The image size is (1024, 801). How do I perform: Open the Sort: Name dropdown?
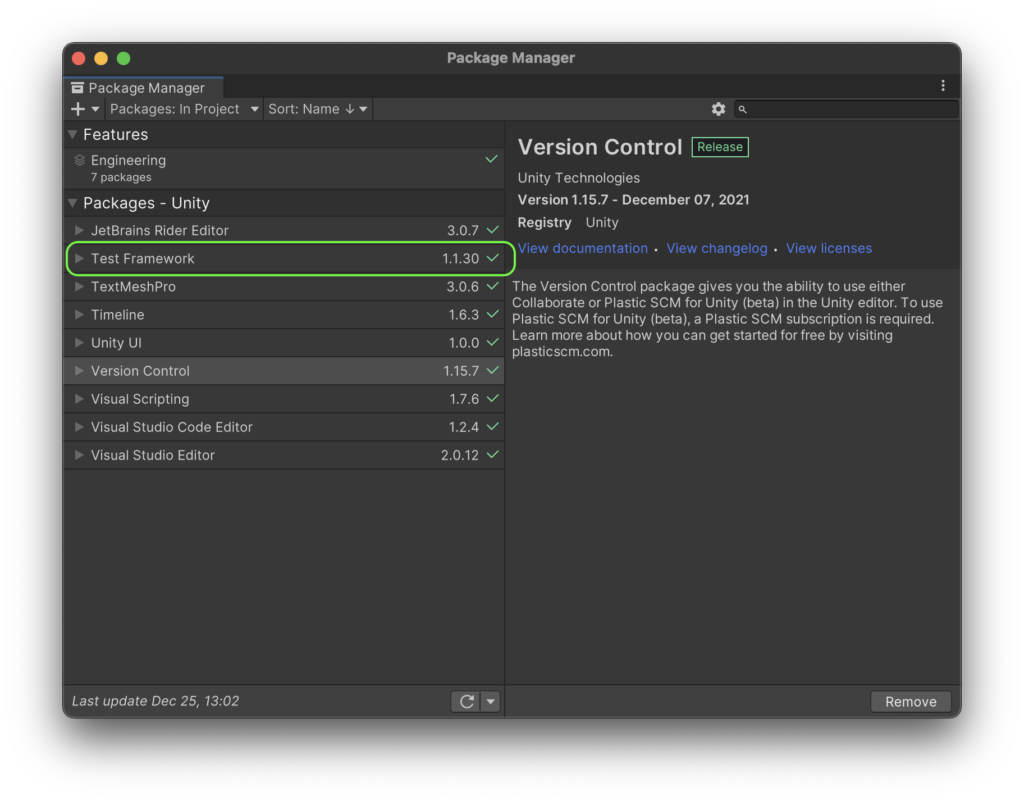(x=318, y=109)
